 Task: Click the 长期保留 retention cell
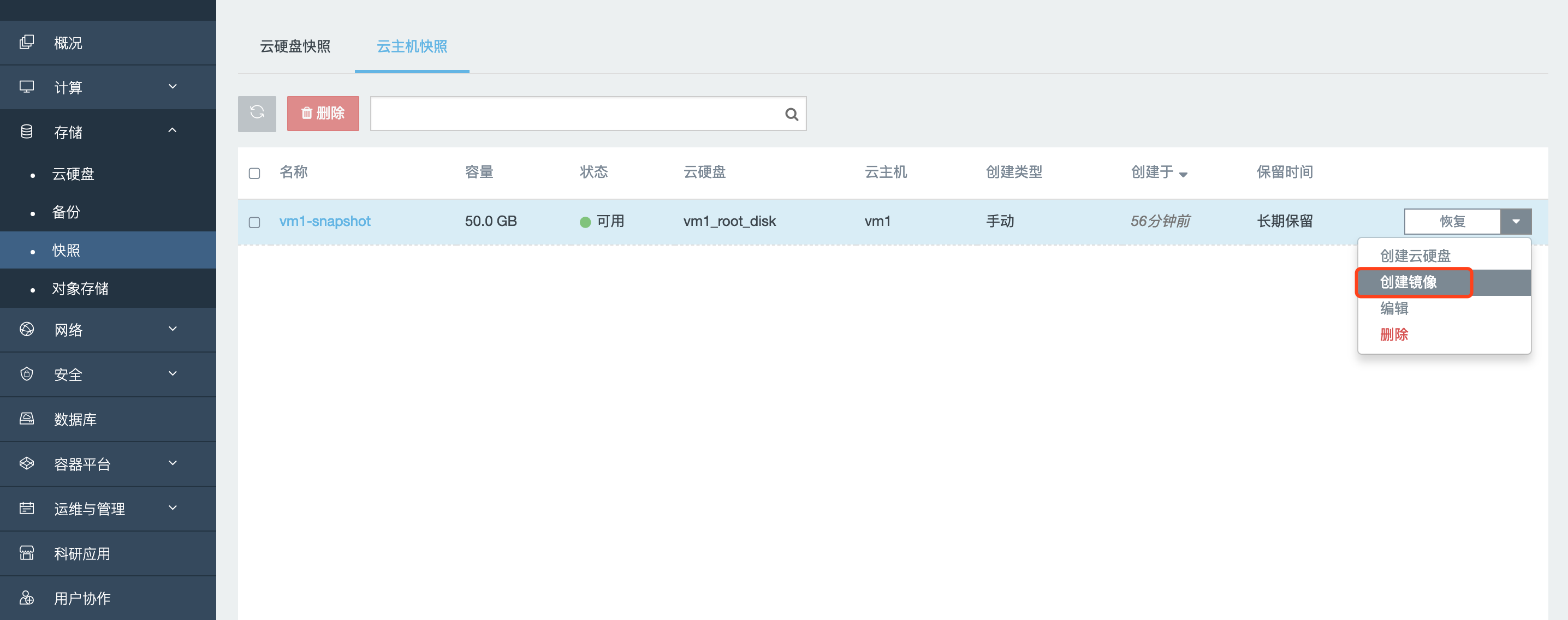[x=1285, y=221]
